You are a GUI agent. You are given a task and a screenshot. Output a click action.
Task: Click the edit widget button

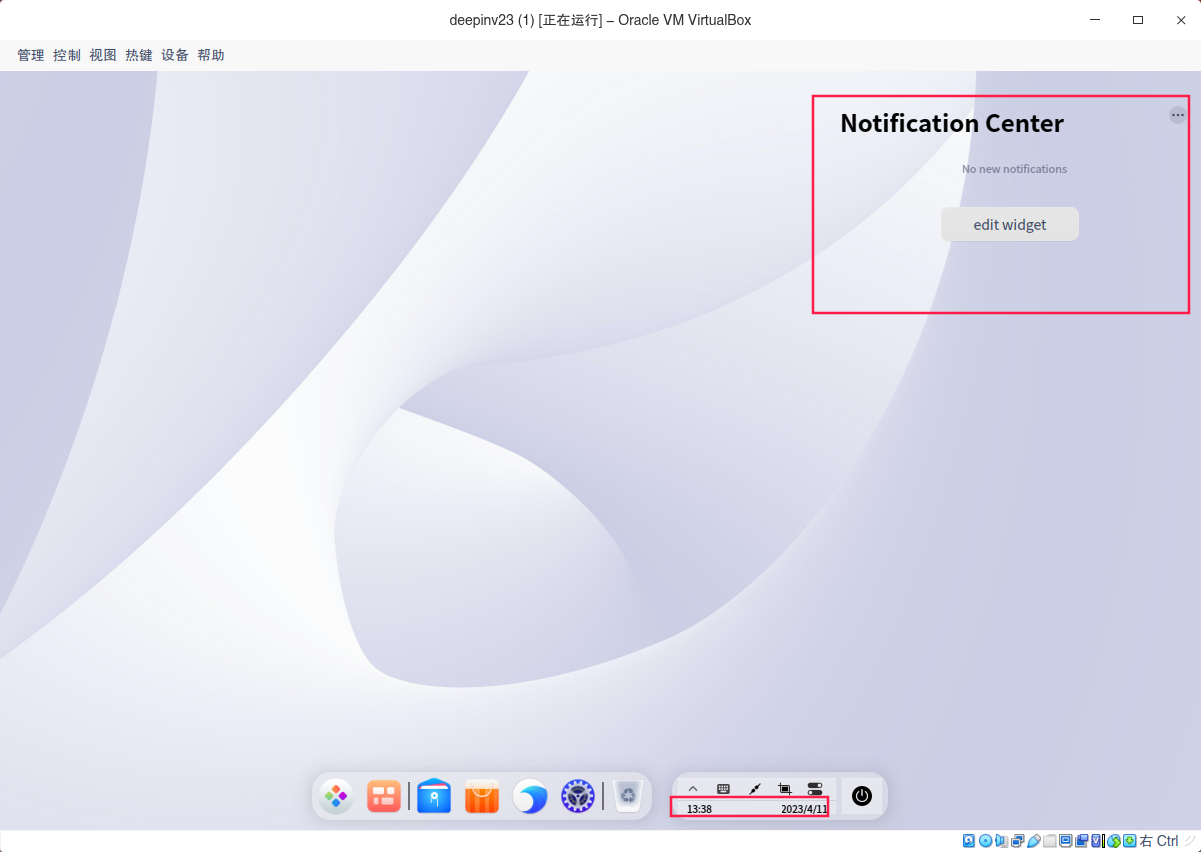[1009, 224]
